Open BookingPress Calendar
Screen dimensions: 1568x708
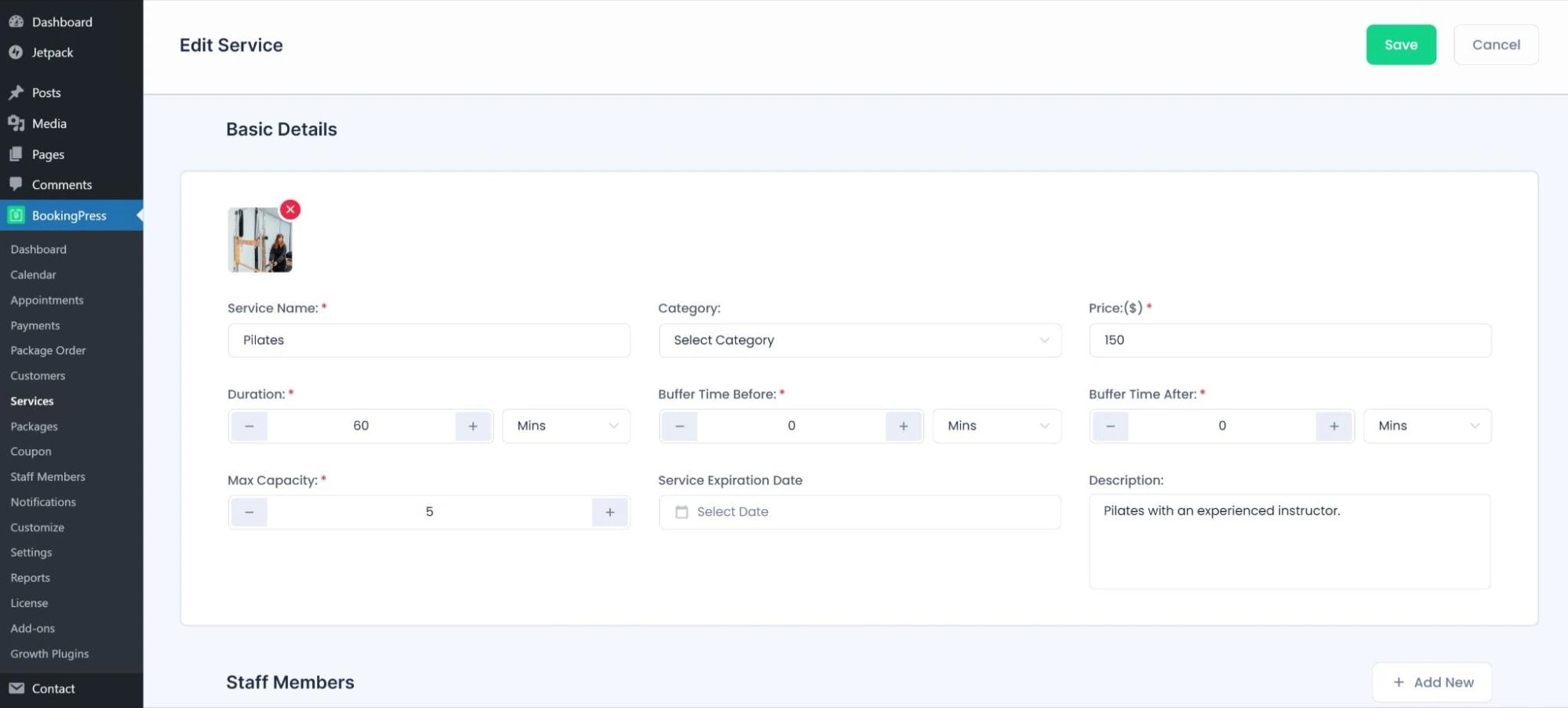33,274
